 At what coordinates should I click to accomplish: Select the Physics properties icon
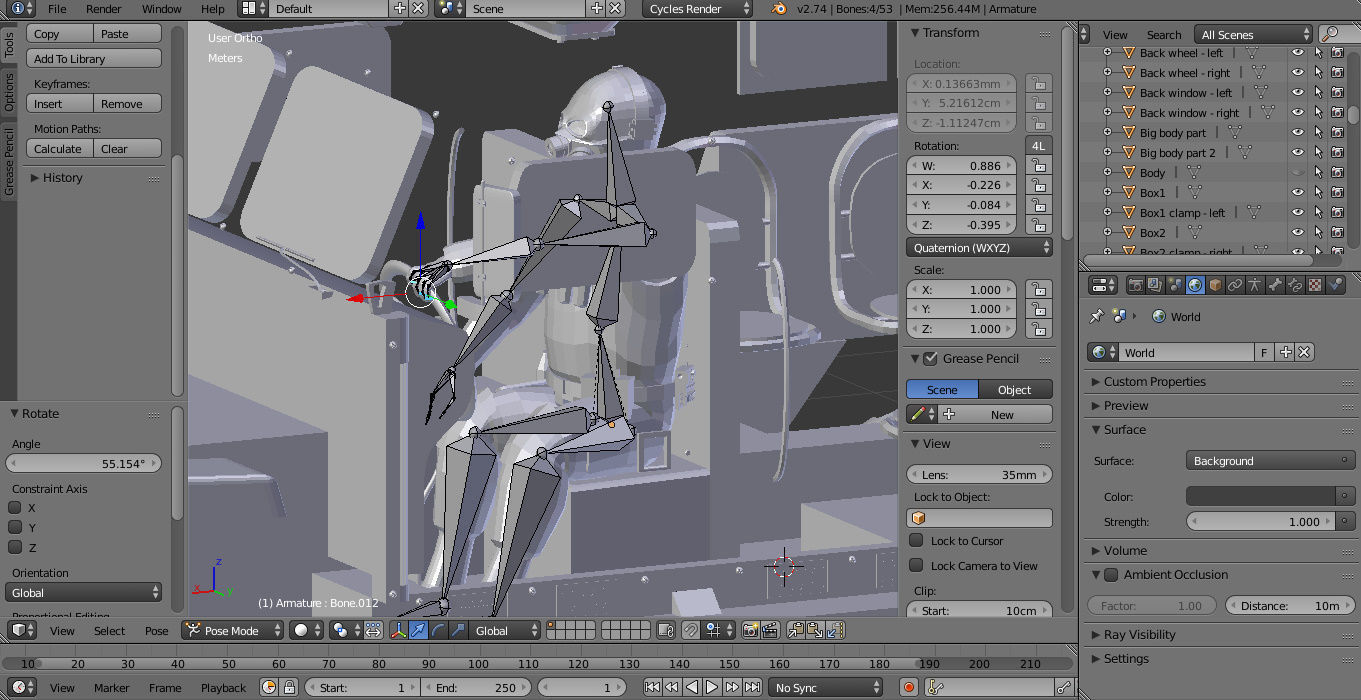pyautogui.click(x=1335, y=285)
